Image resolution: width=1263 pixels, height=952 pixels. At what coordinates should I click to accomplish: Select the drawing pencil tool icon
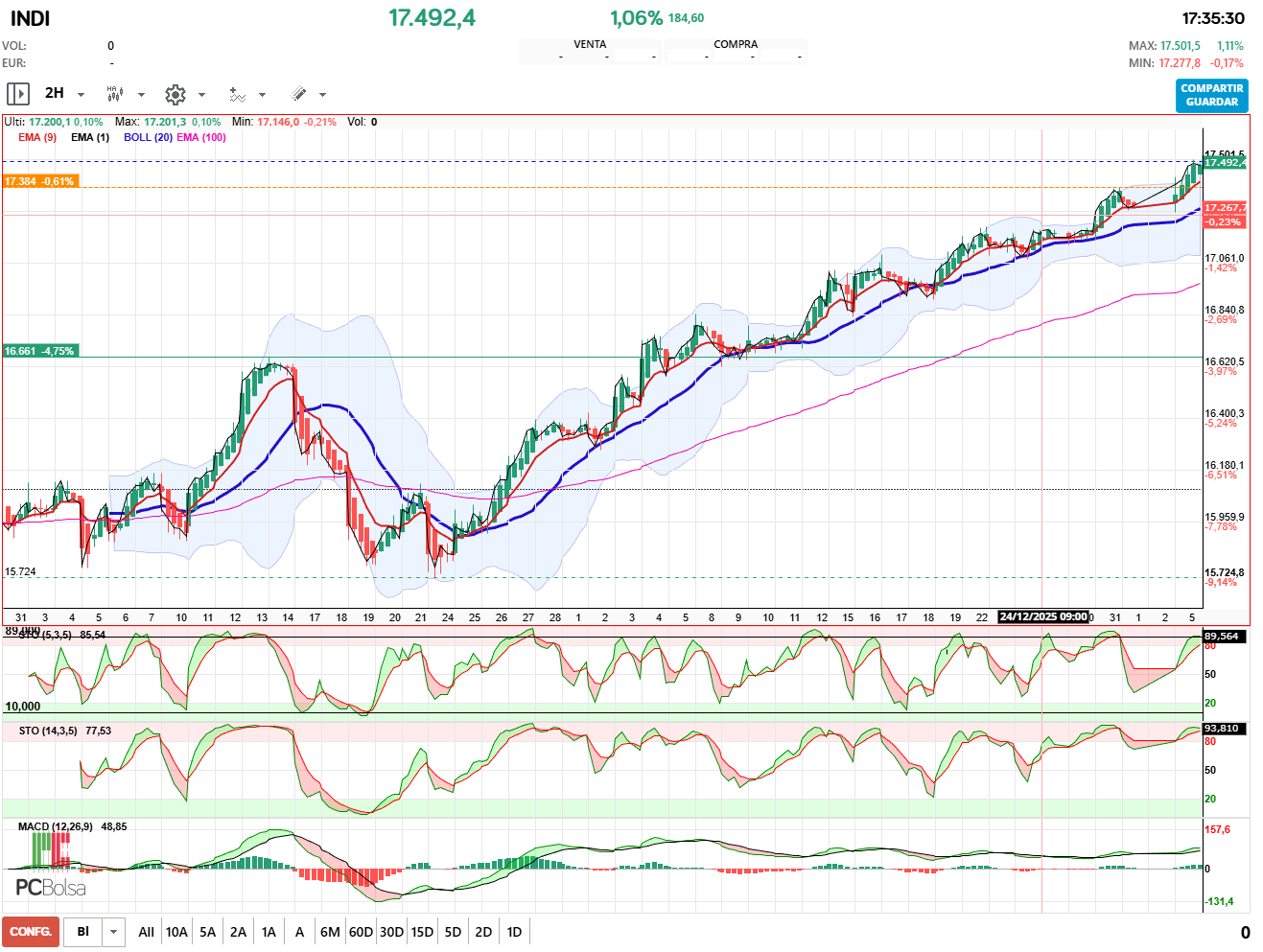[298, 94]
